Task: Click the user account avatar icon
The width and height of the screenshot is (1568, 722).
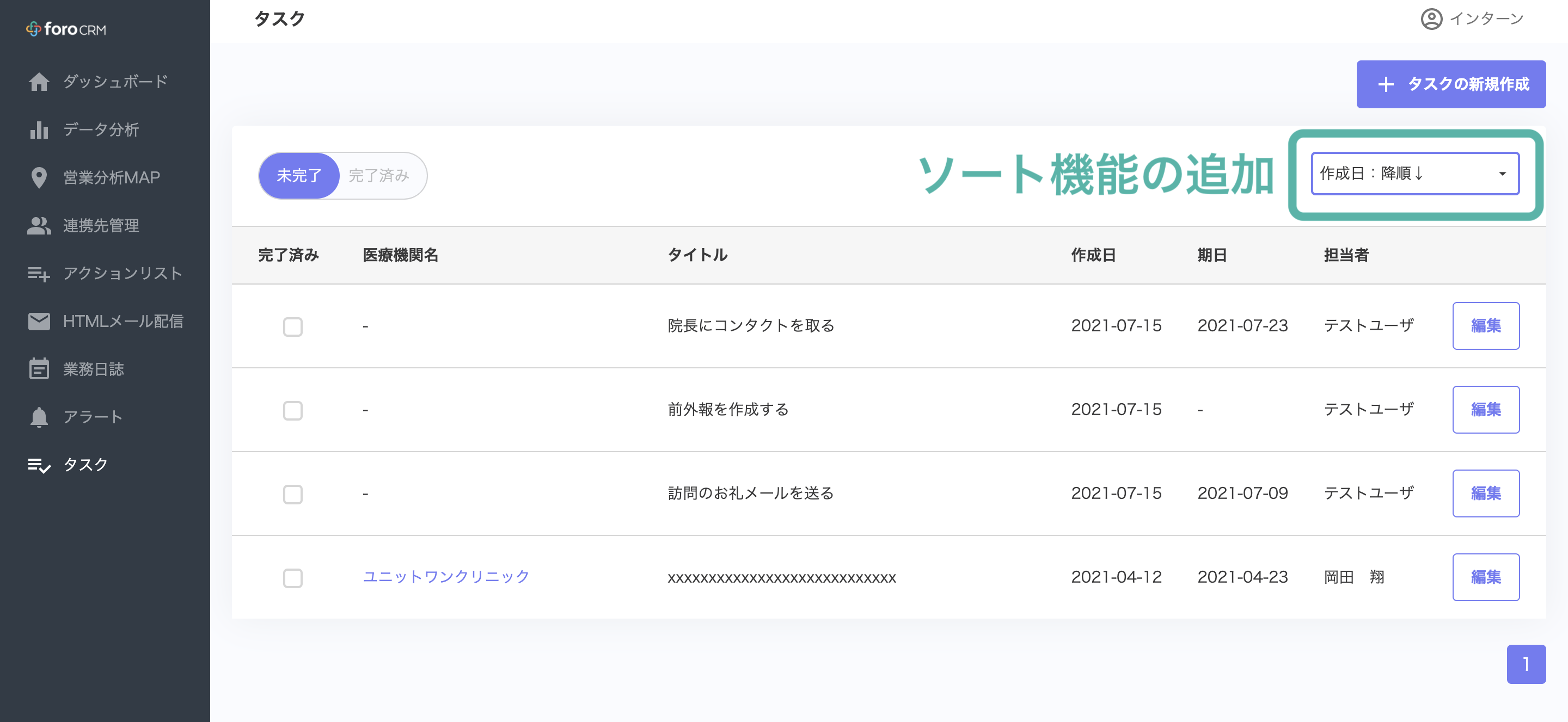Action: (x=1431, y=19)
